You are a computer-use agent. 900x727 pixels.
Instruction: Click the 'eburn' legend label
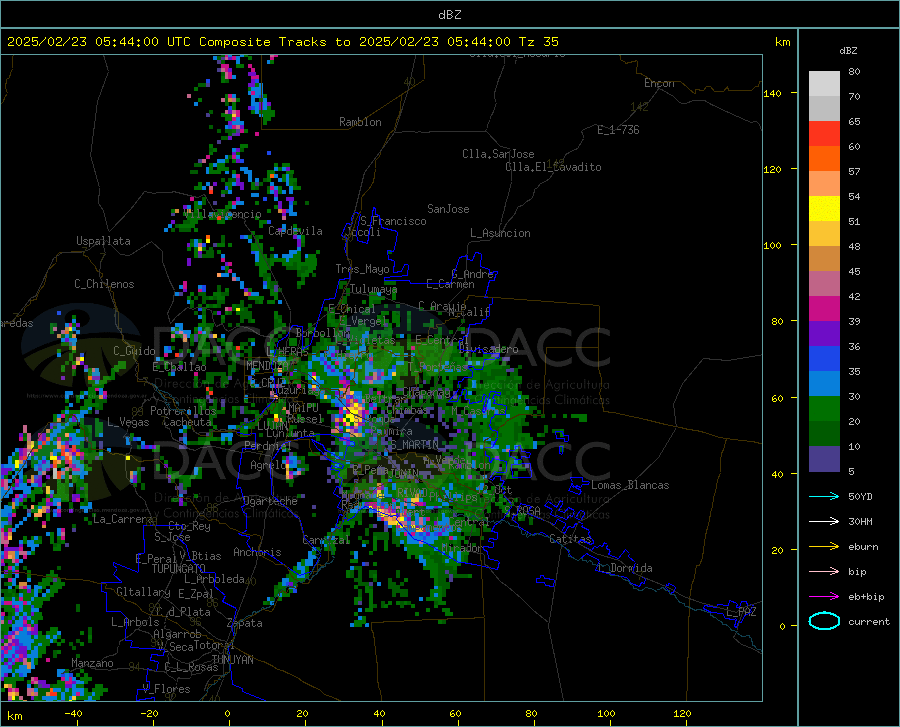863,547
